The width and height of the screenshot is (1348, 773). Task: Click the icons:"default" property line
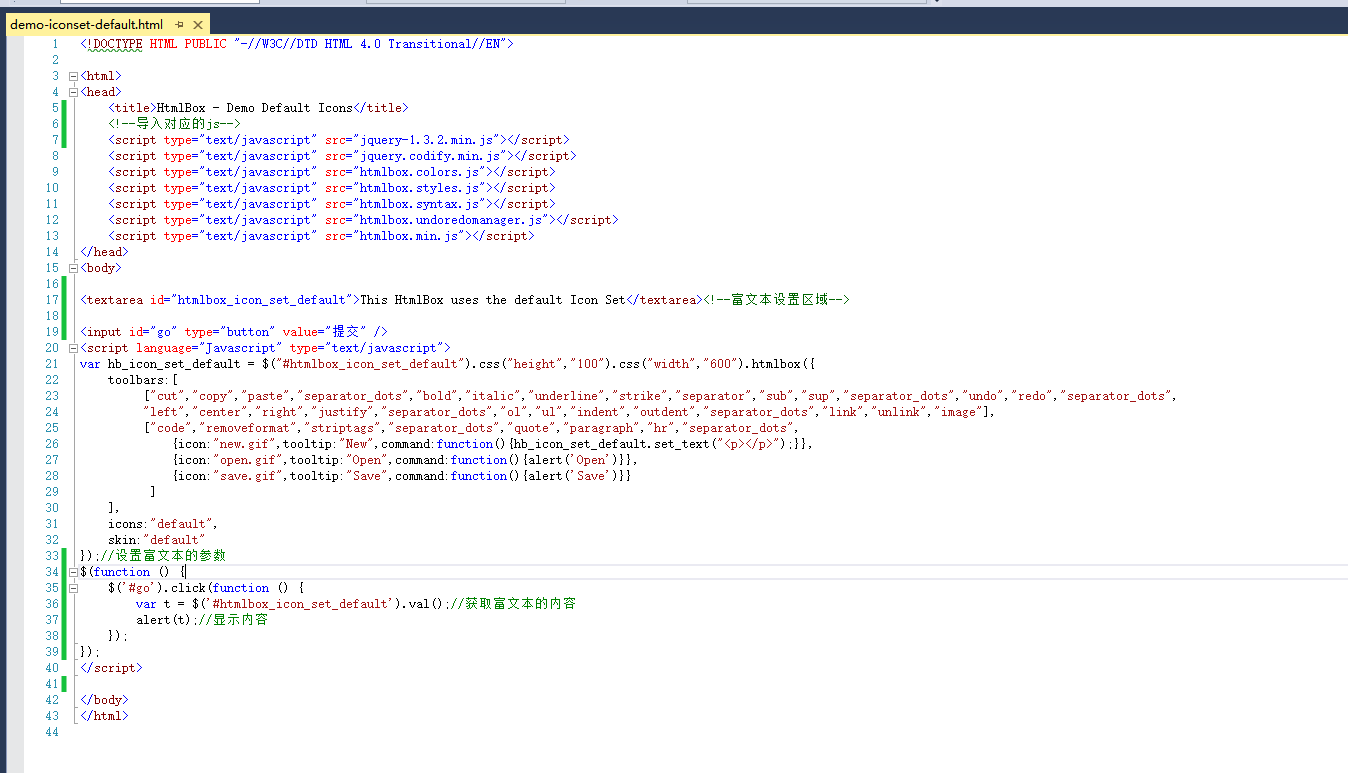click(163, 524)
